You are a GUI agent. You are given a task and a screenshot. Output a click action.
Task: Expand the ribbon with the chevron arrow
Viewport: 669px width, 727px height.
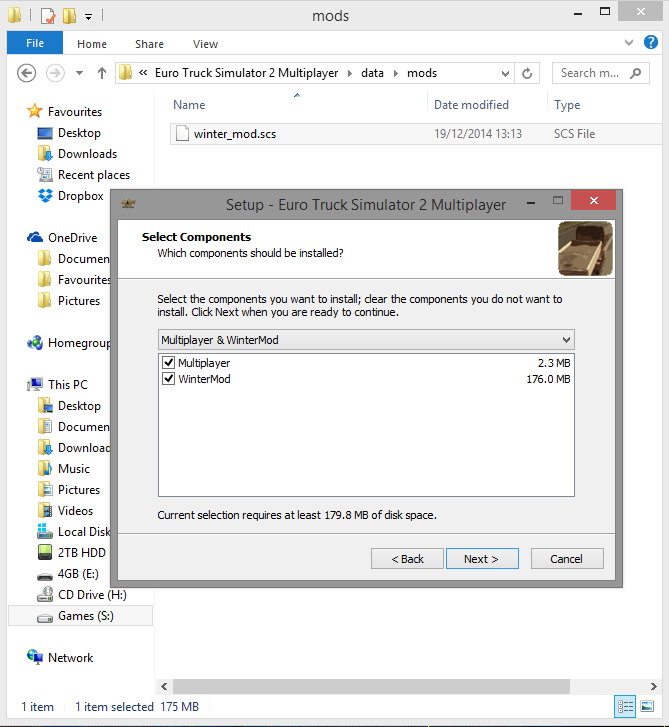(x=629, y=43)
